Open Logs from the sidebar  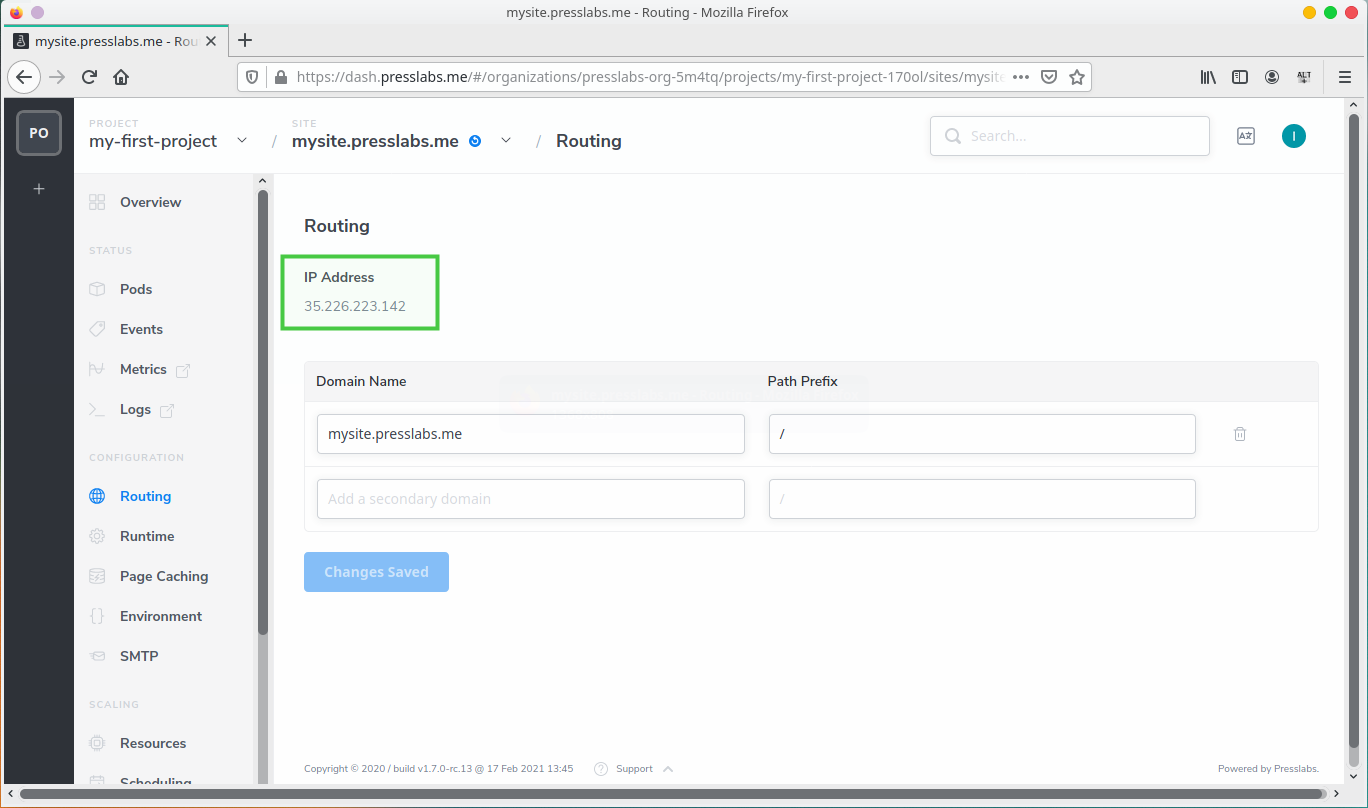(x=135, y=409)
